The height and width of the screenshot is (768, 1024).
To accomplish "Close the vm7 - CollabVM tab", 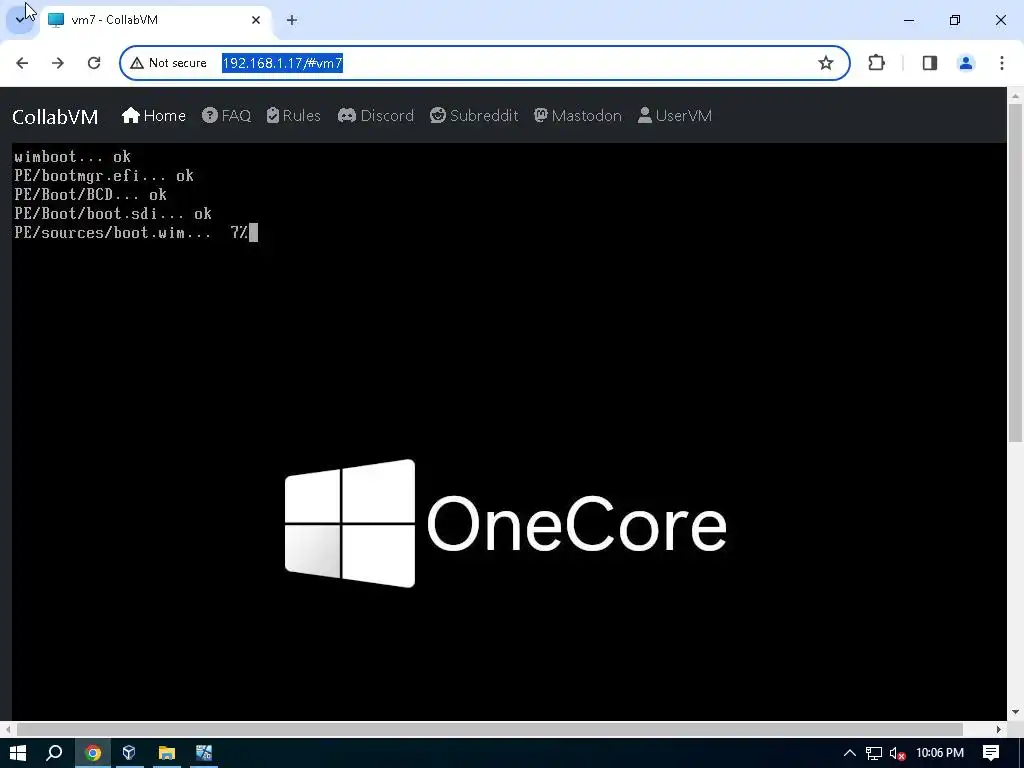I will tap(256, 20).
